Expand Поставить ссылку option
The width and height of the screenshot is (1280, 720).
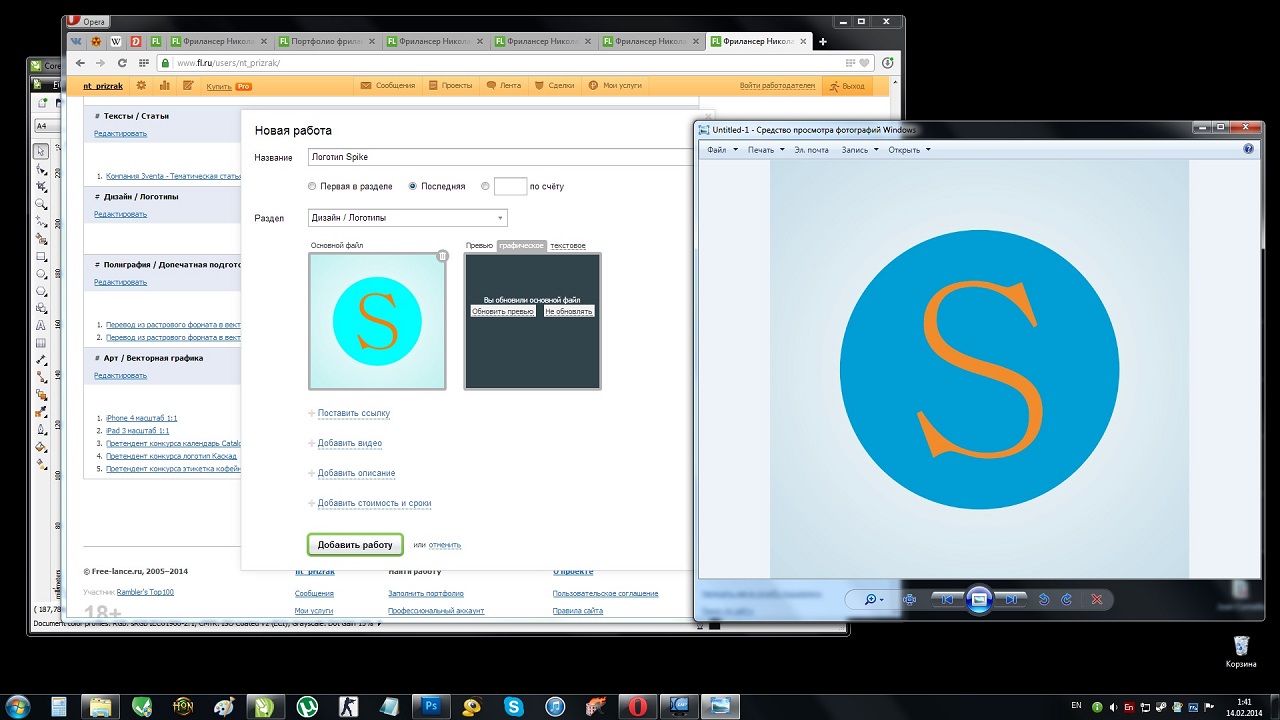tap(353, 413)
